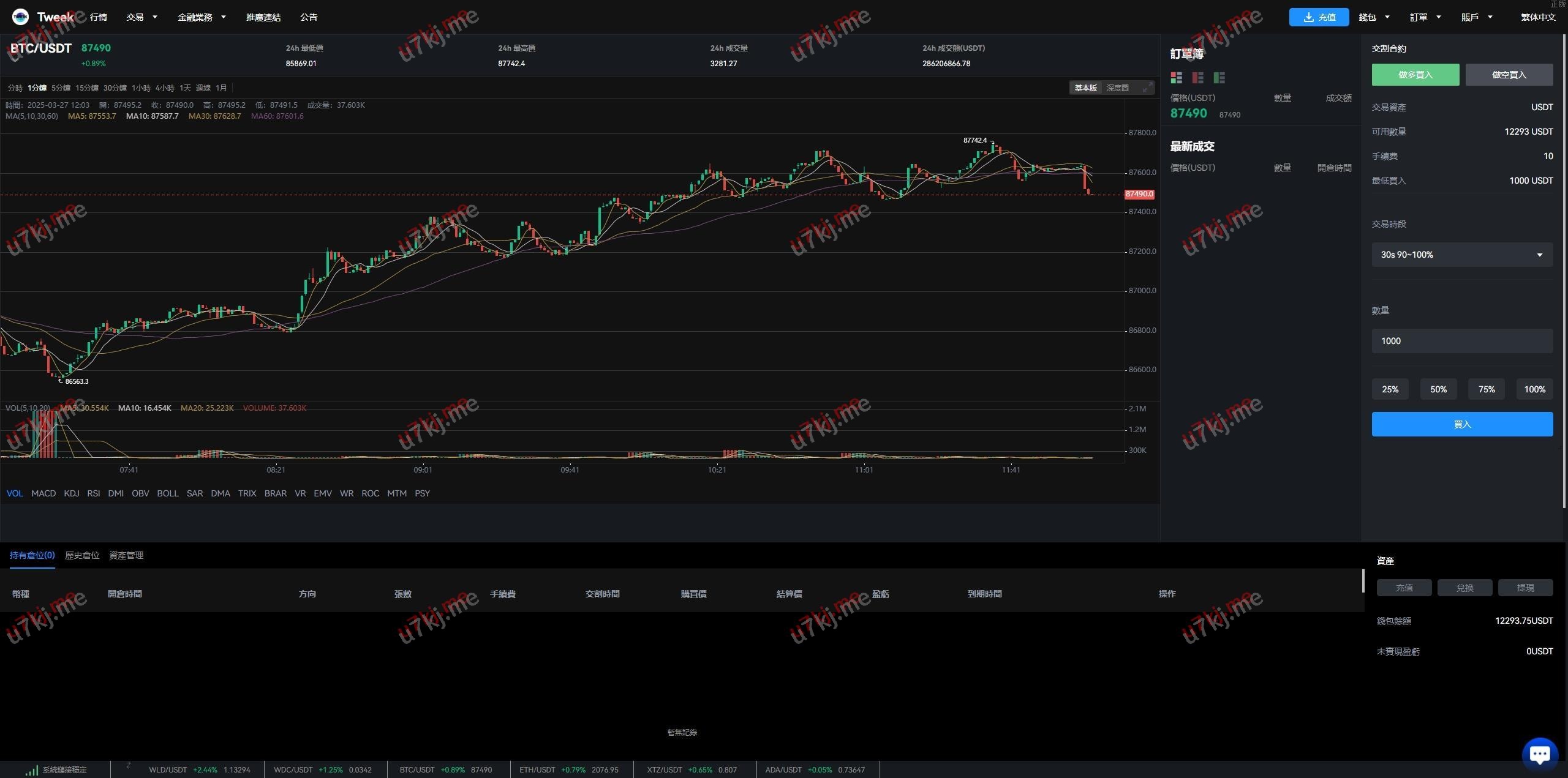Expand the 金融業務 dropdown menu

[x=202, y=17]
